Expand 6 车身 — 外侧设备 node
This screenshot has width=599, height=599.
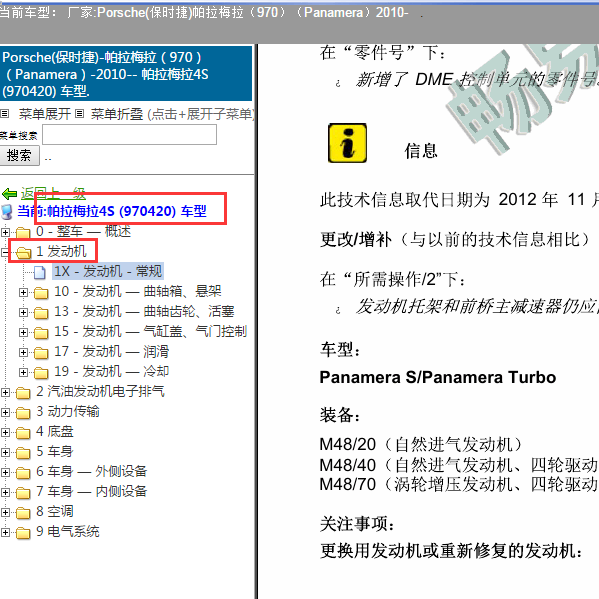(x=5, y=472)
